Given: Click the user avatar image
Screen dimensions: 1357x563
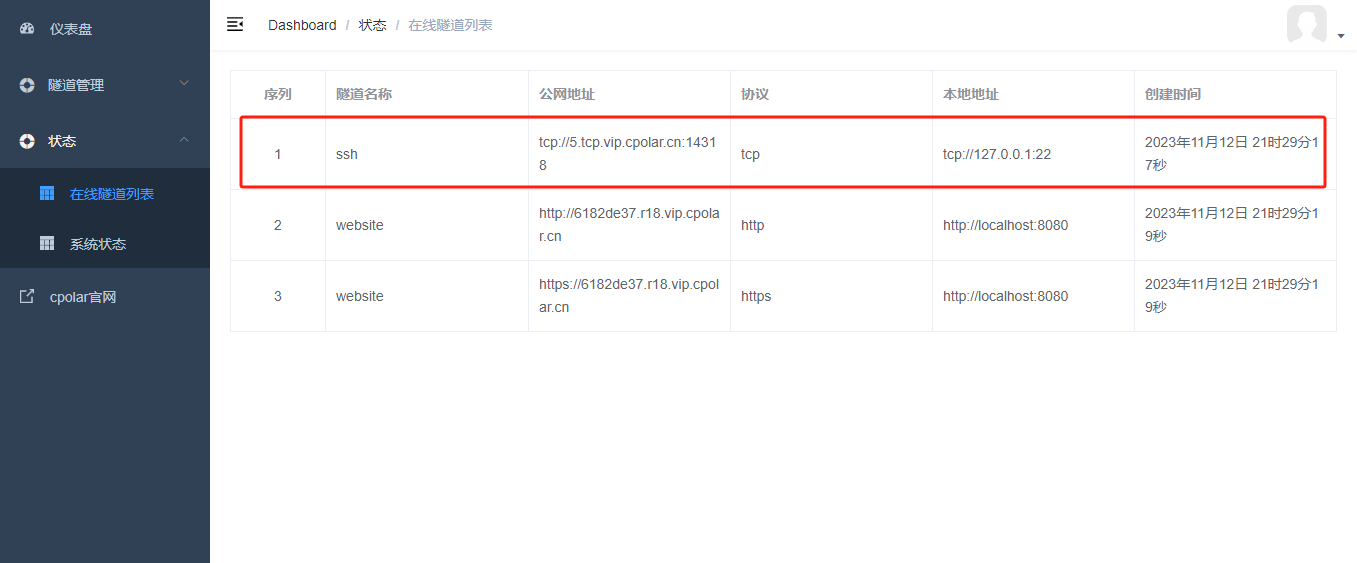Looking at the screenshot, I should tap(1307, 24).
